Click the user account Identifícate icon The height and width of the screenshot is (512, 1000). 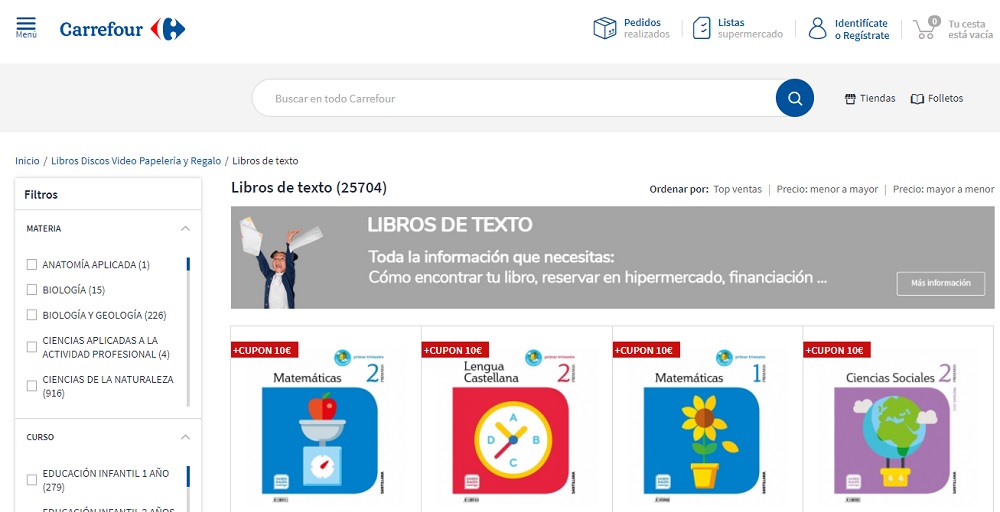(818, 28)
